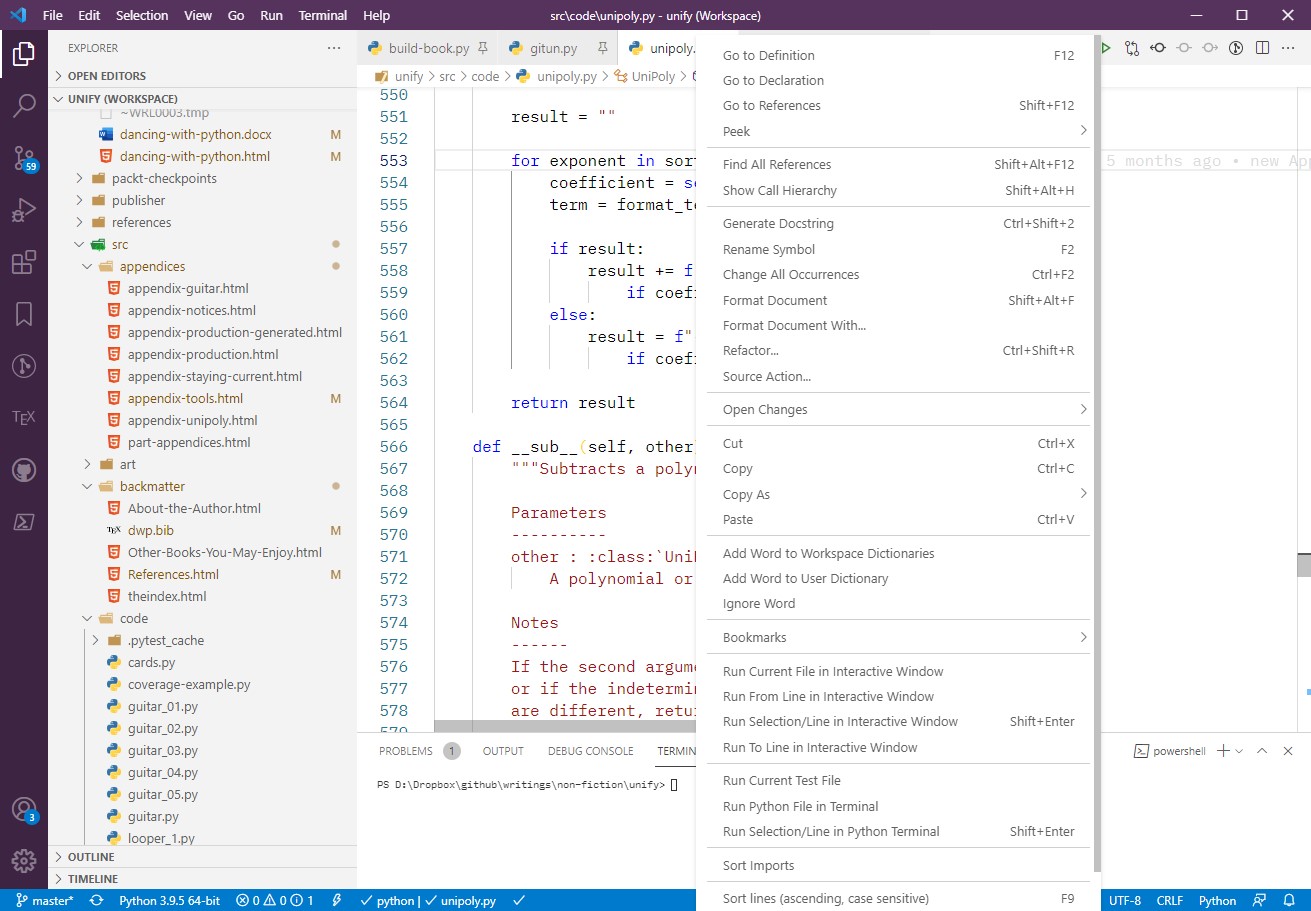The image size is (1311, 911).
Task: Open notifications bell in status bar
Action: point(1287,901)
